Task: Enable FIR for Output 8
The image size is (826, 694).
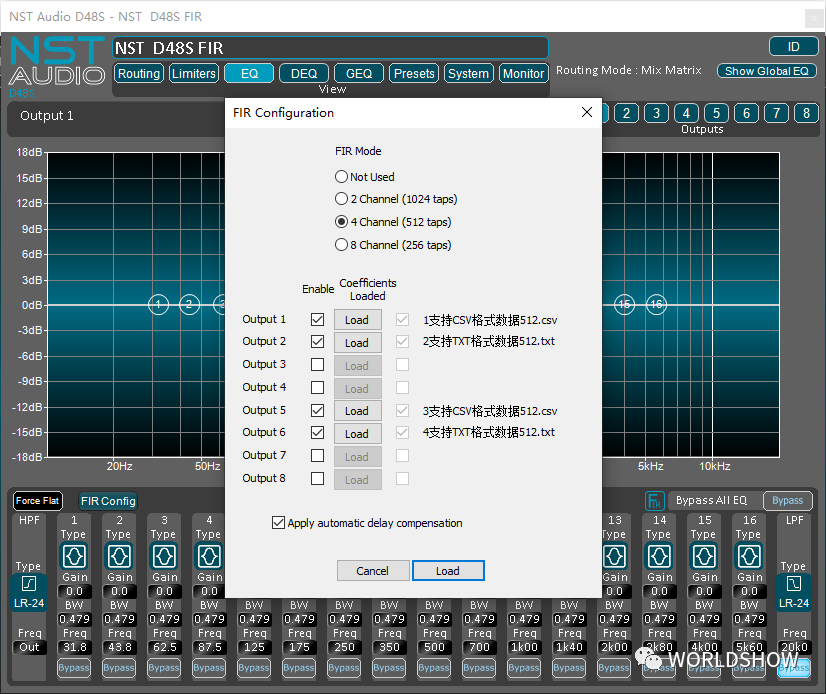Action: (x=318, y=478)
